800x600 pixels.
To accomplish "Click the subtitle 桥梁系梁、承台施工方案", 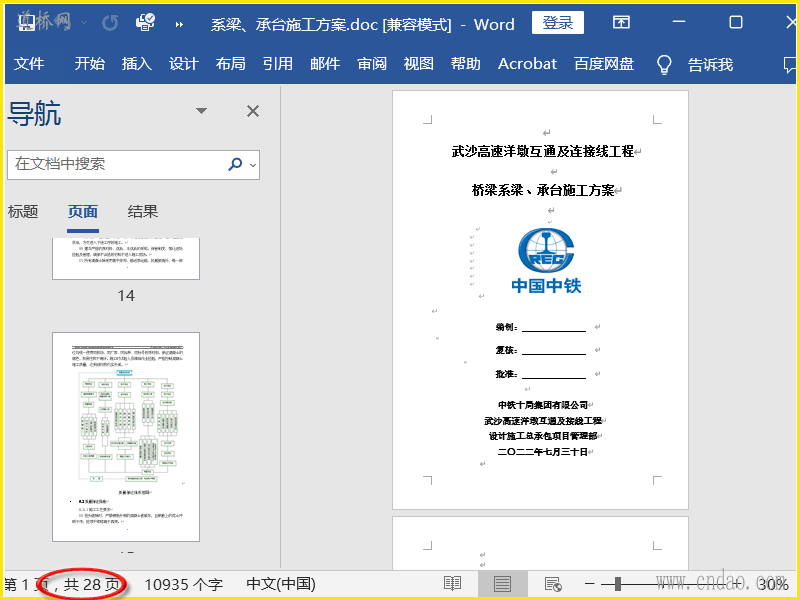I will pos(543,191).
